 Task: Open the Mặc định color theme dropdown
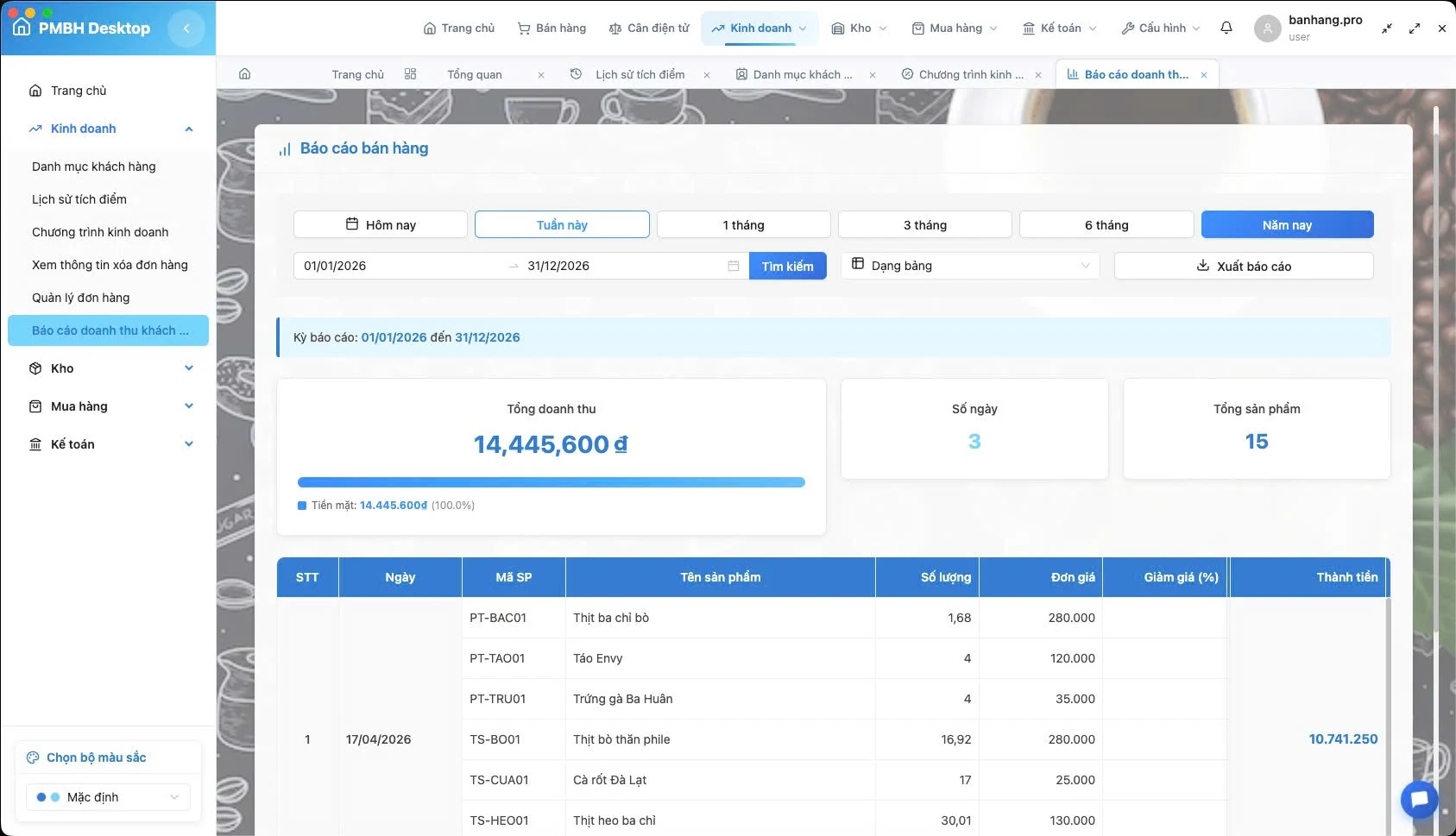click(x=108, y=797)
